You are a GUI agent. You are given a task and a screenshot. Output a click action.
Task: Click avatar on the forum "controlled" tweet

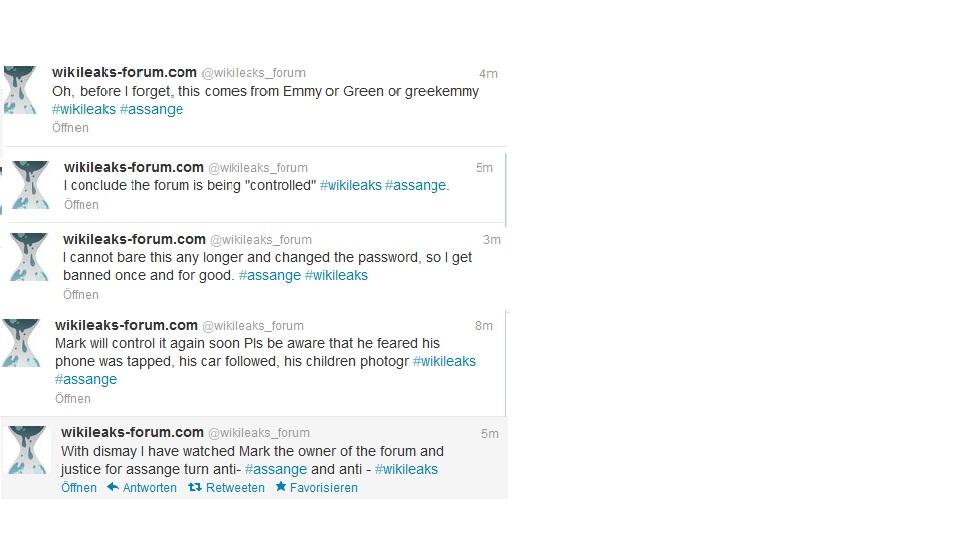(31, 185)
